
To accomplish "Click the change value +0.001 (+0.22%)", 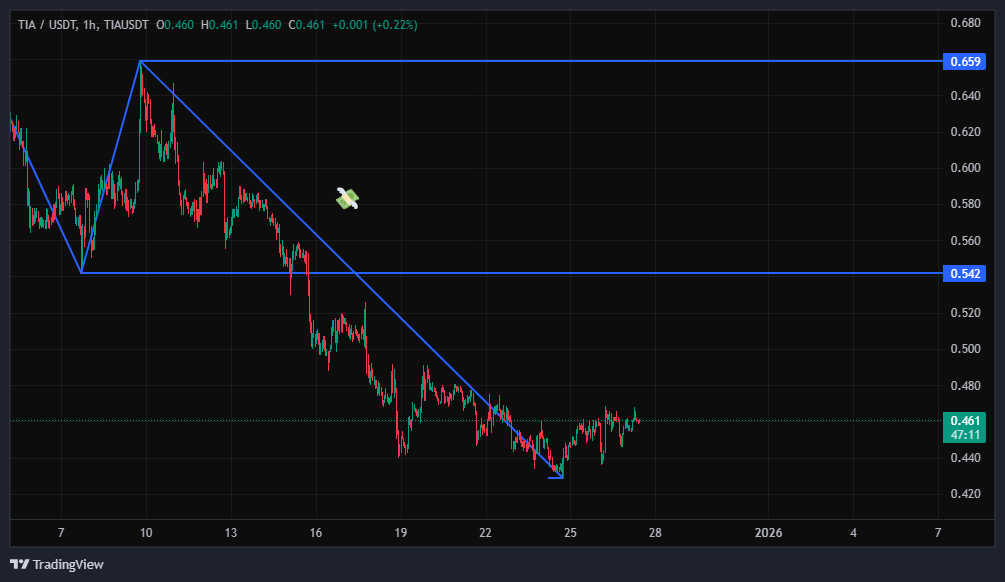I will click(375, 25).
